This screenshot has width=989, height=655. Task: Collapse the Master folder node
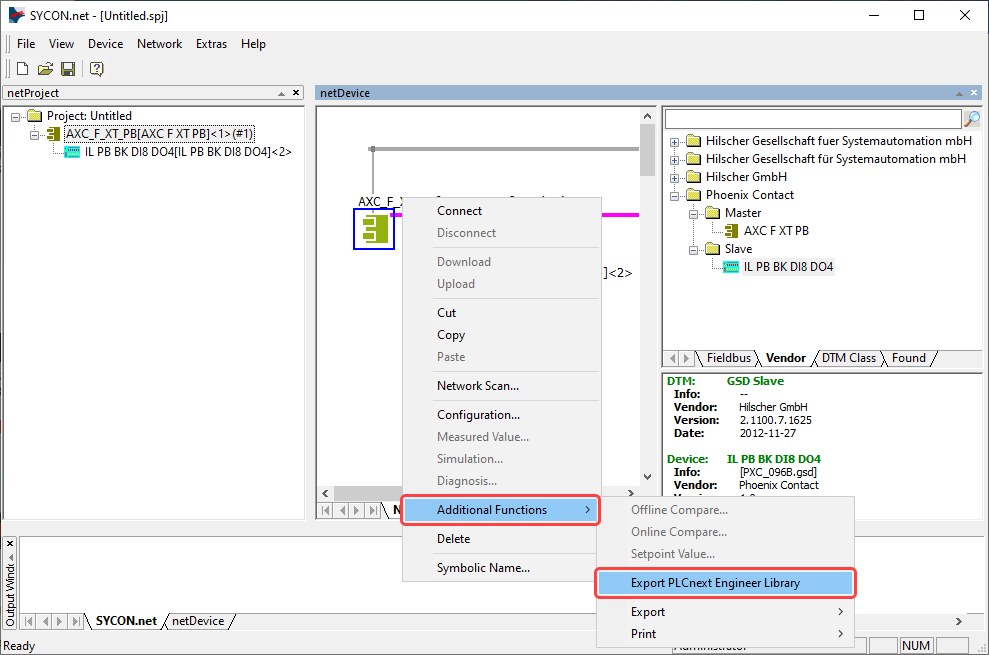click(693, 214)
